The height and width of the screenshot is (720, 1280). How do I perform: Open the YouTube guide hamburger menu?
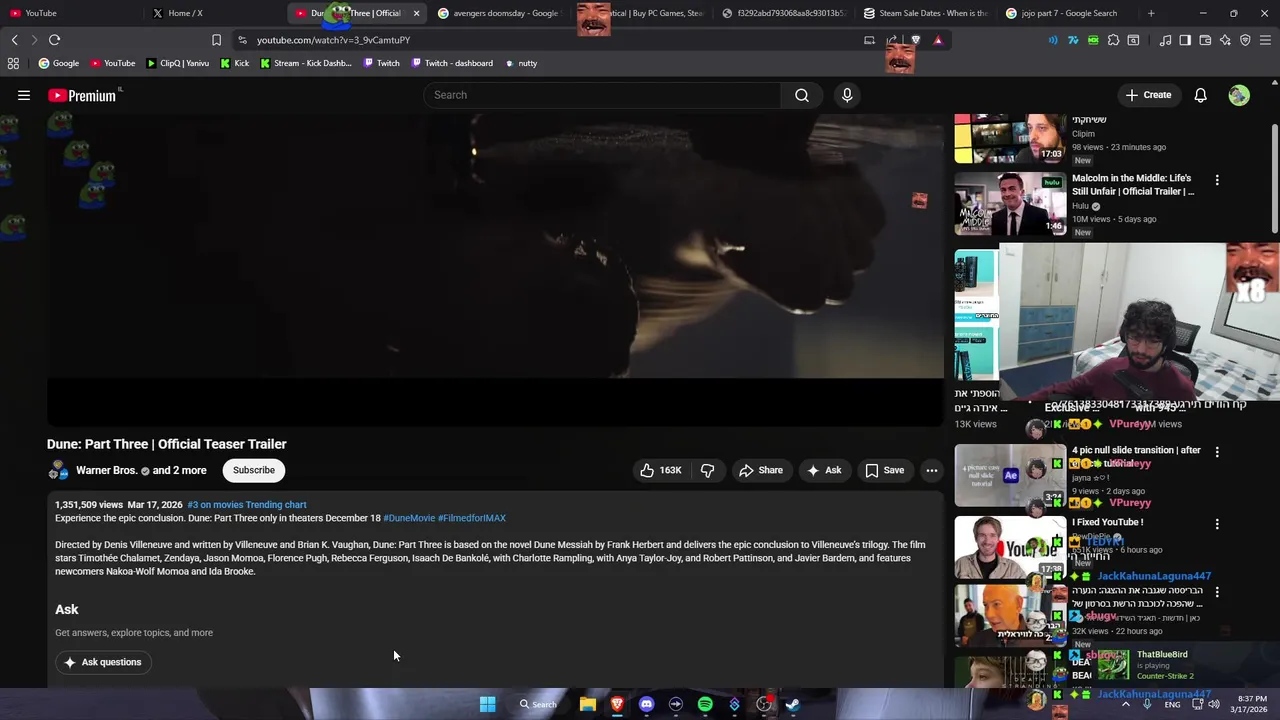click(24, 95)
